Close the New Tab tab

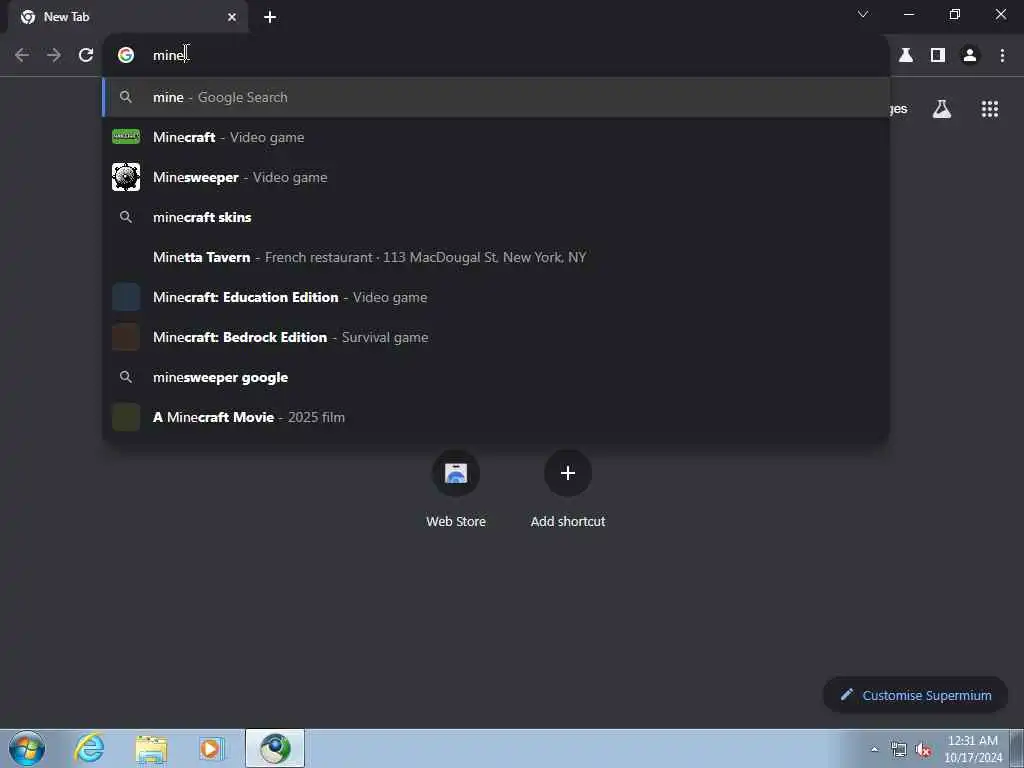pyautogui.click(x=232, y=17)
